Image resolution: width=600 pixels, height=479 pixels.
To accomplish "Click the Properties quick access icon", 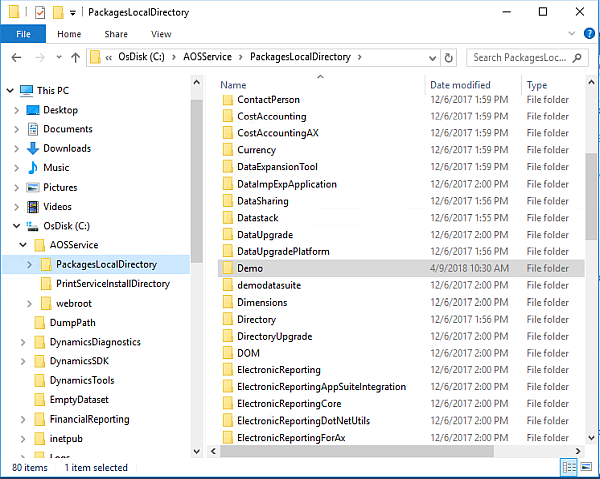I will pos(40,12).
